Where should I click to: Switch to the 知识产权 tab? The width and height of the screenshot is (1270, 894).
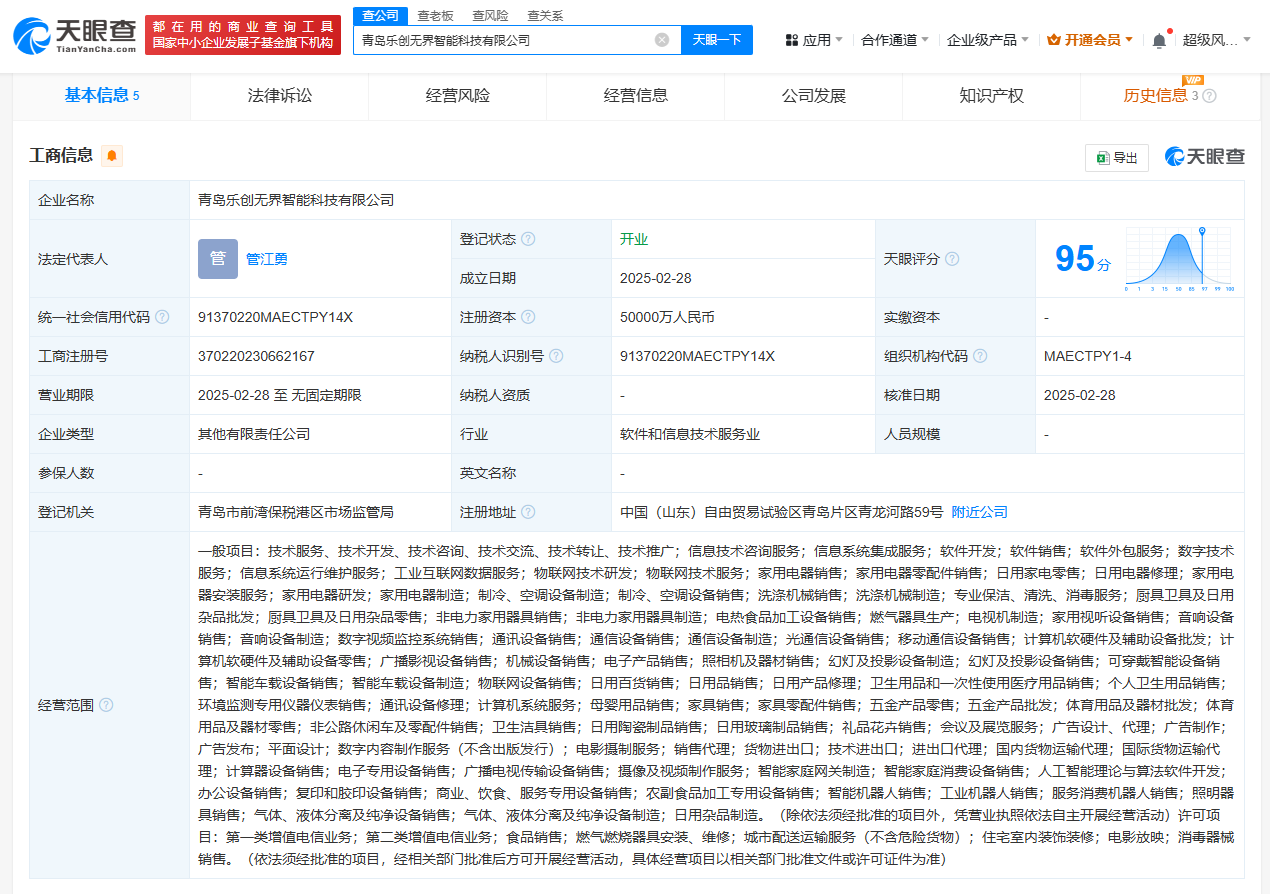[991, 96]
